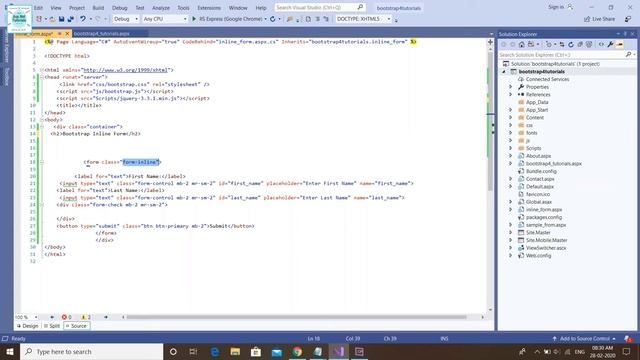Open the DOCTYPE: XHTML5 dropdown
Viewport: 640px width, 360px height.
click(x=363, y=19)
